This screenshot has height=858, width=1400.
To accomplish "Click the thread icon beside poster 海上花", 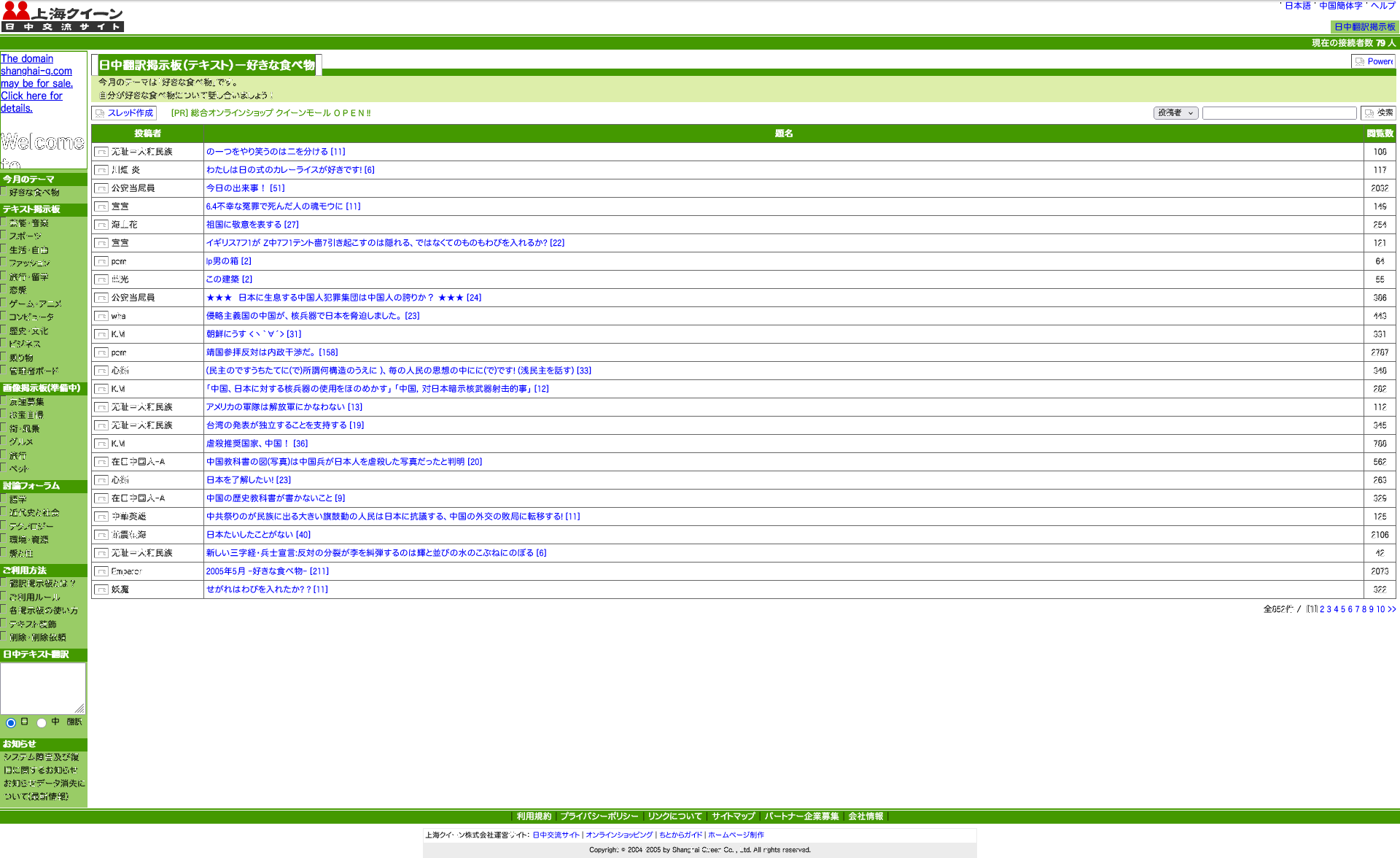I will [x=101, y=225].
